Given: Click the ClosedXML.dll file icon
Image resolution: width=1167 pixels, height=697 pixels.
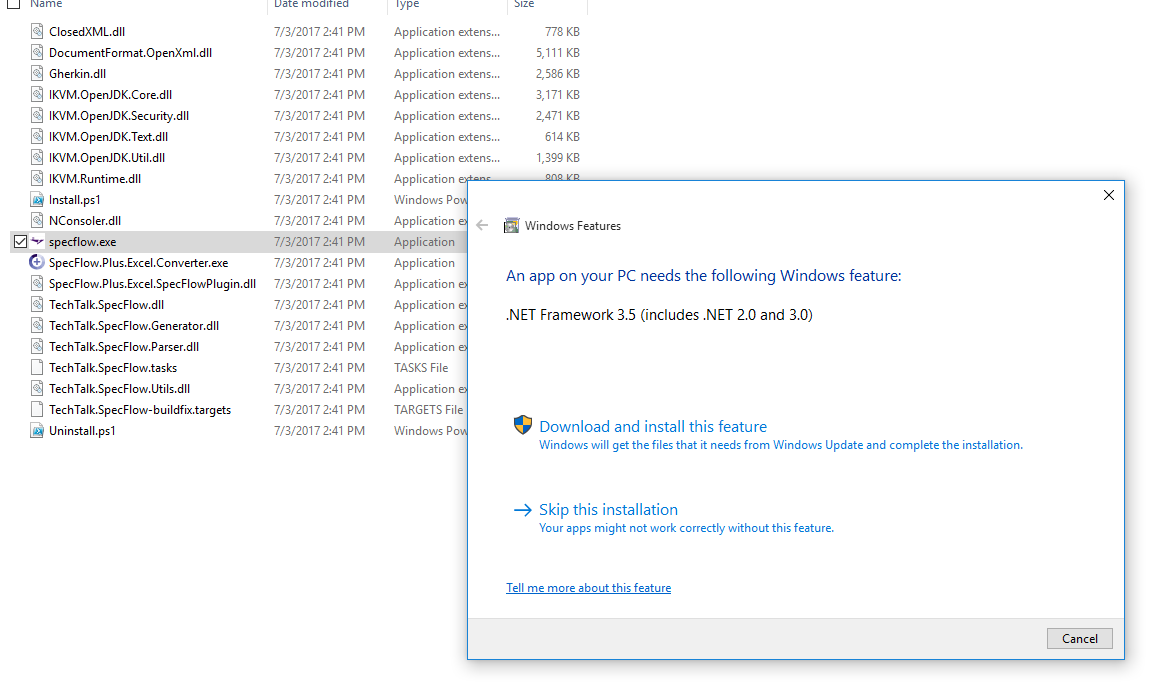Looking at the screenshot, I should 37,31.
